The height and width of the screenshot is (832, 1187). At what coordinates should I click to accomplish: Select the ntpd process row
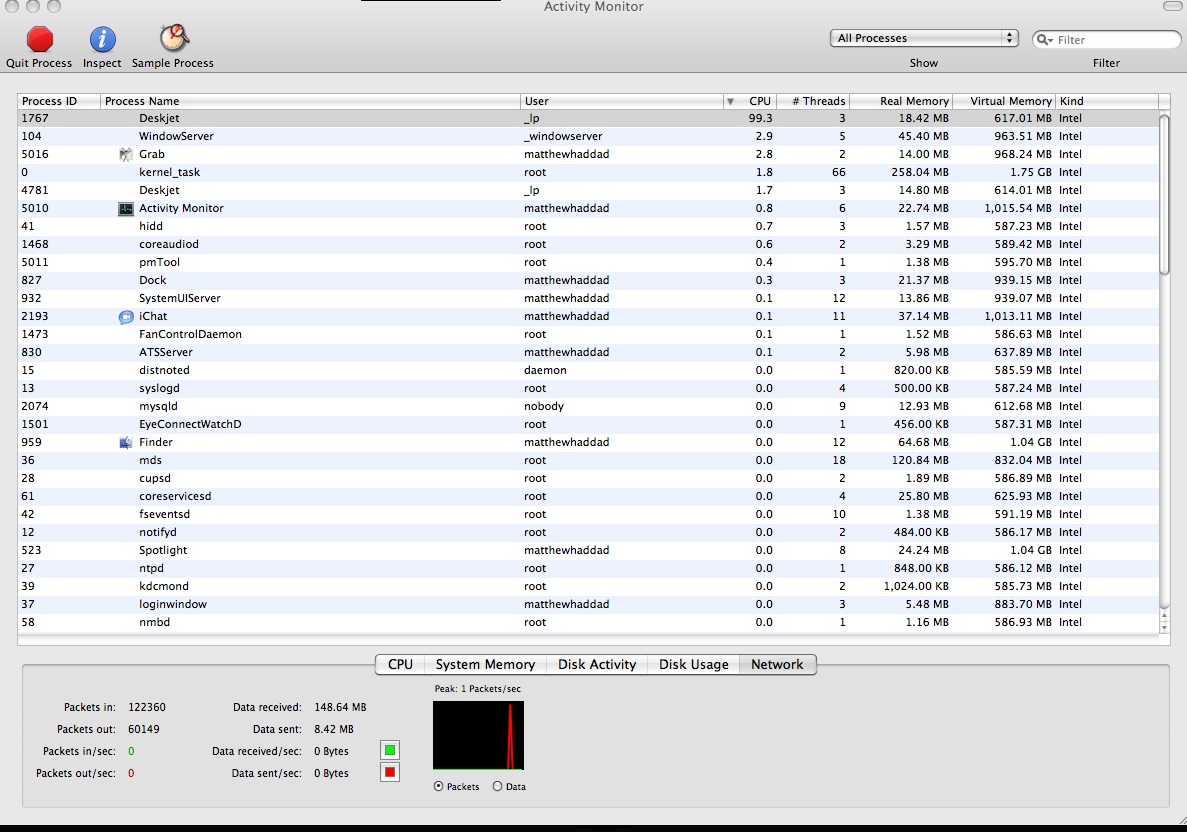point(588,569)
